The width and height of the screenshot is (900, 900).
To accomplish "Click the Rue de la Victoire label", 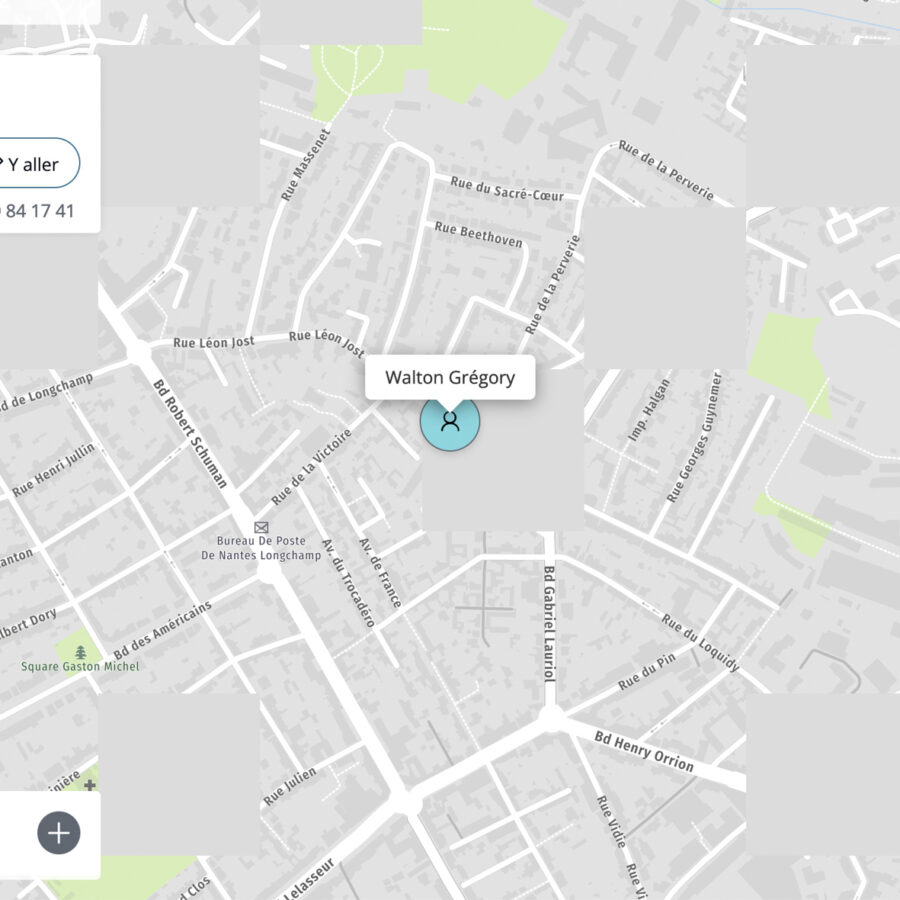I will [x=312, y=467].
